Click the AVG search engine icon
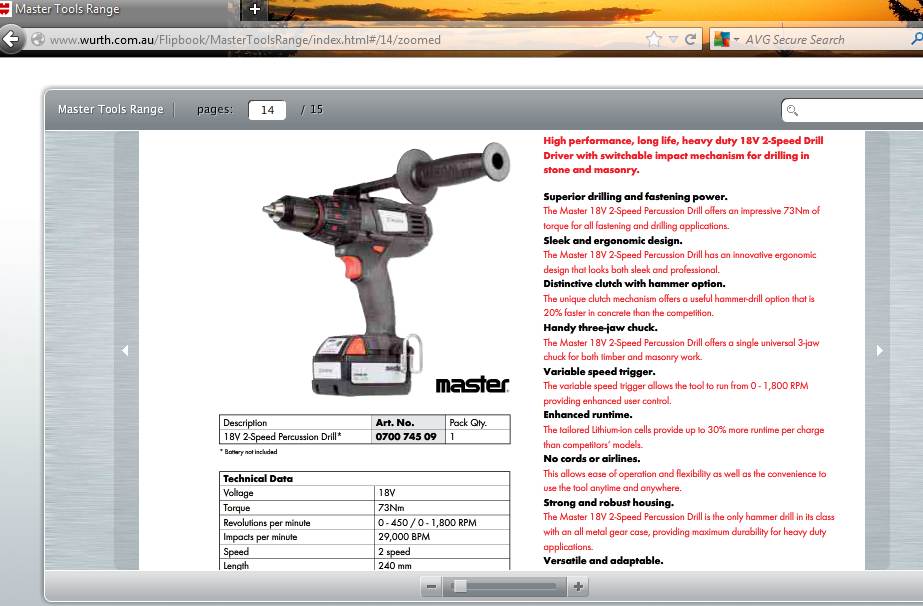This screenshot has height=606, width=923. [x=721, y=40]
